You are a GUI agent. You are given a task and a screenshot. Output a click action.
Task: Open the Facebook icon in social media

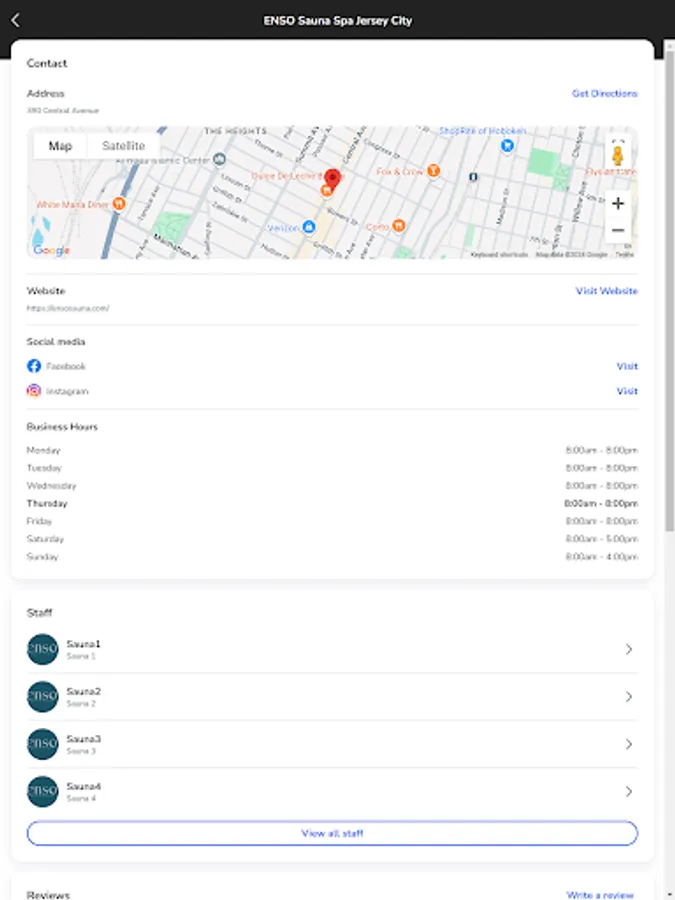pyautogui.click(x=34, y=366)
